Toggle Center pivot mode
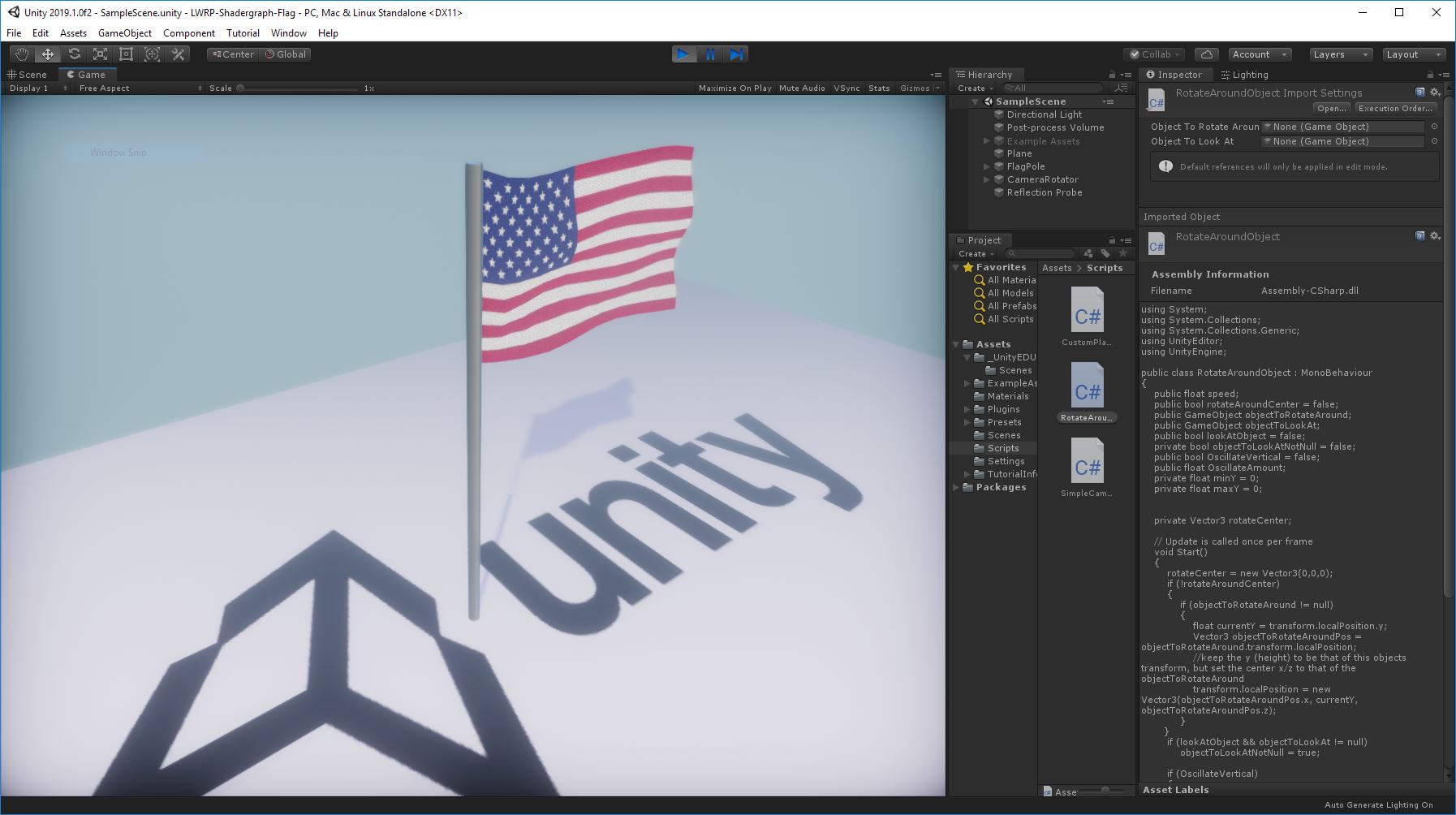This screenshot has height=815, width=1456. tap(233, 54)
